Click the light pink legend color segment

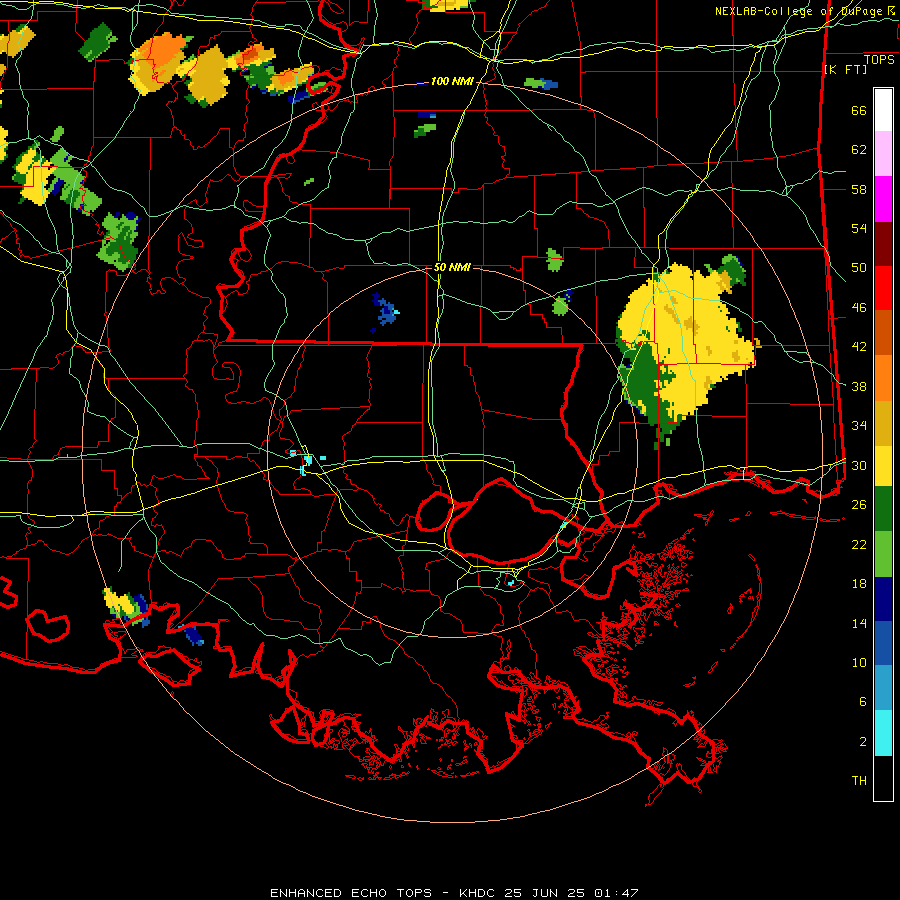click(883, 154)
